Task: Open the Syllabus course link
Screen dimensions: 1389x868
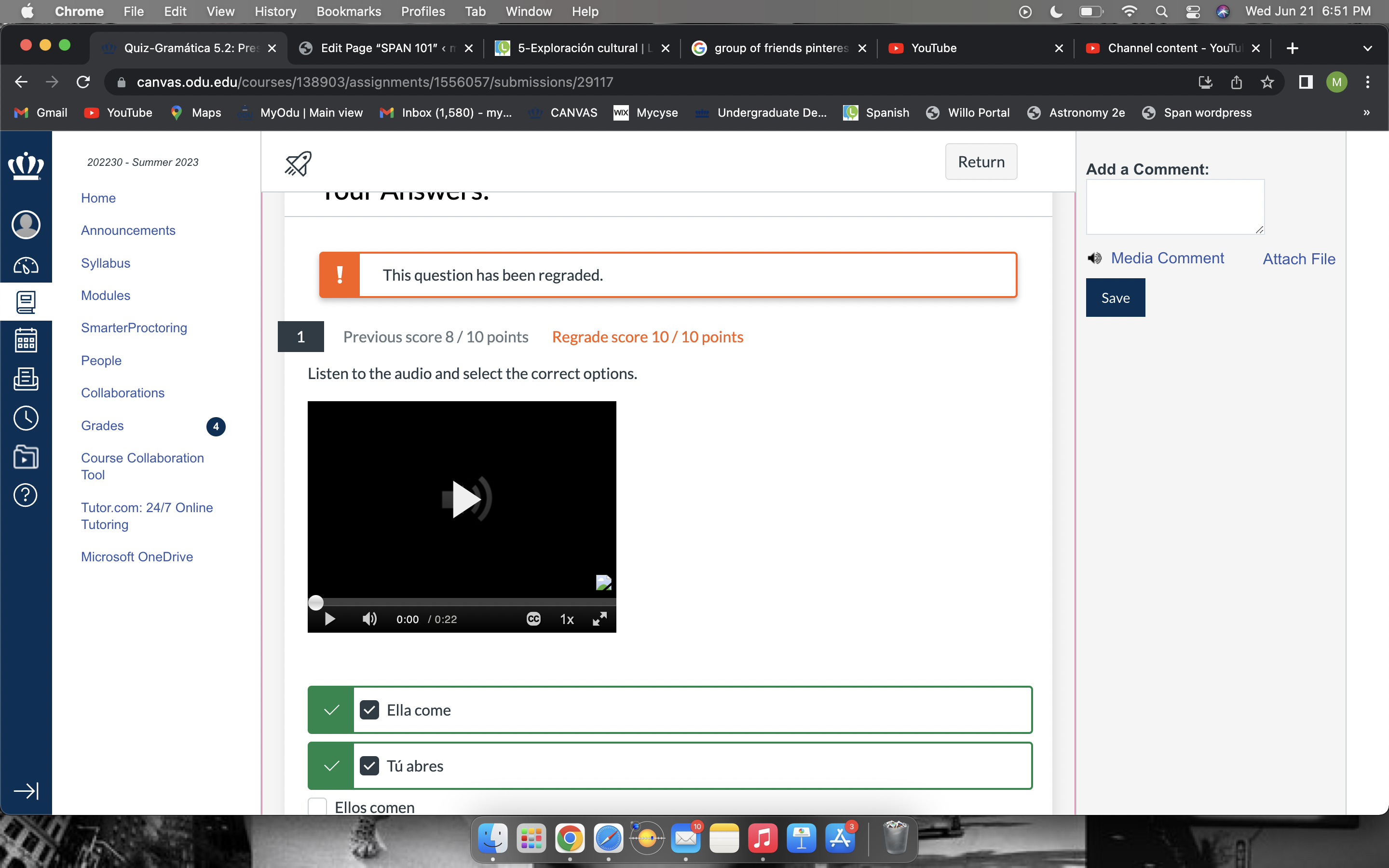Action: tap(106, 263)
